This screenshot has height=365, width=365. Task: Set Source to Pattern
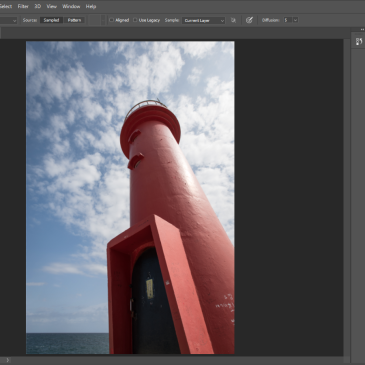tap(74, 20)
